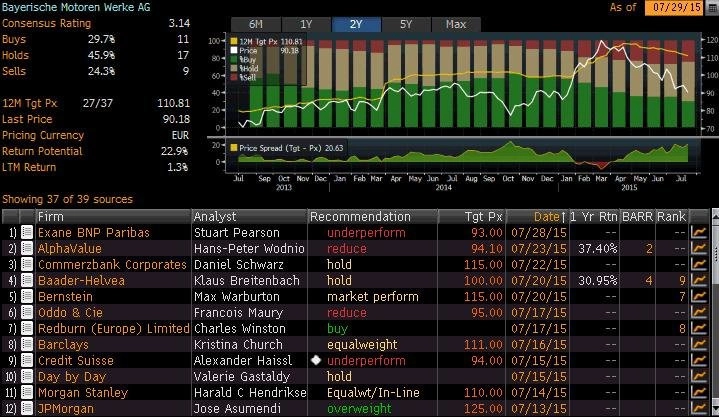Switch chart range to 6M tab
Image resolution: width=719 pixels, height=417 pixels.
click(x=255, y=24)
